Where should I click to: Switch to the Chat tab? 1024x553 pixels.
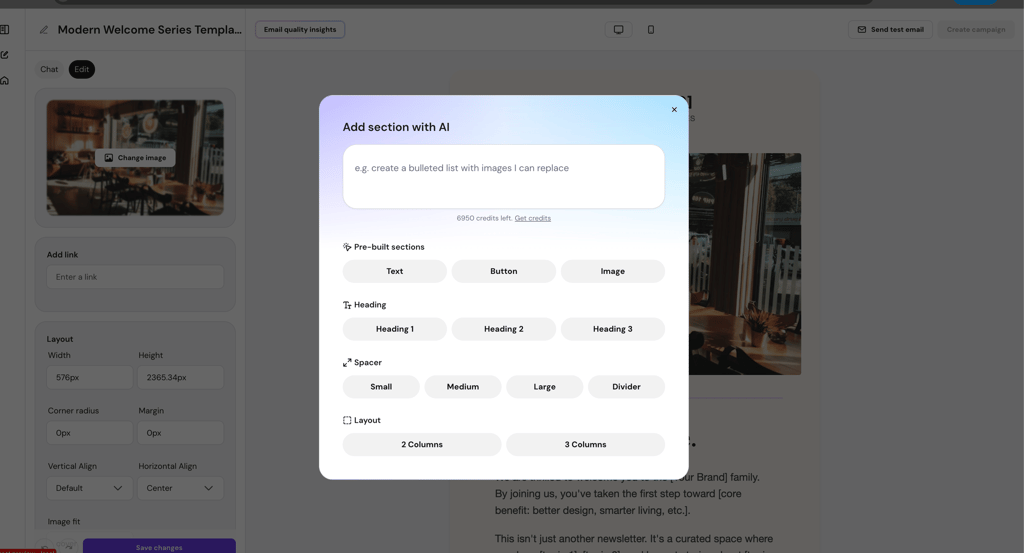[x=49, y=69]
